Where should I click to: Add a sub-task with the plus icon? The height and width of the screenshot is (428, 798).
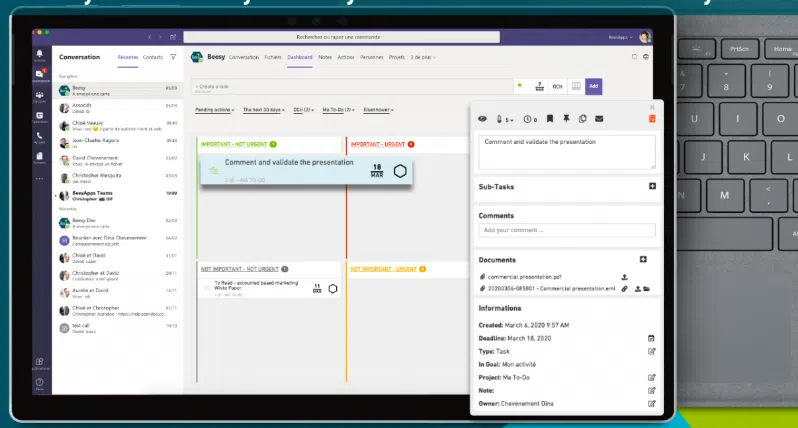652,186
